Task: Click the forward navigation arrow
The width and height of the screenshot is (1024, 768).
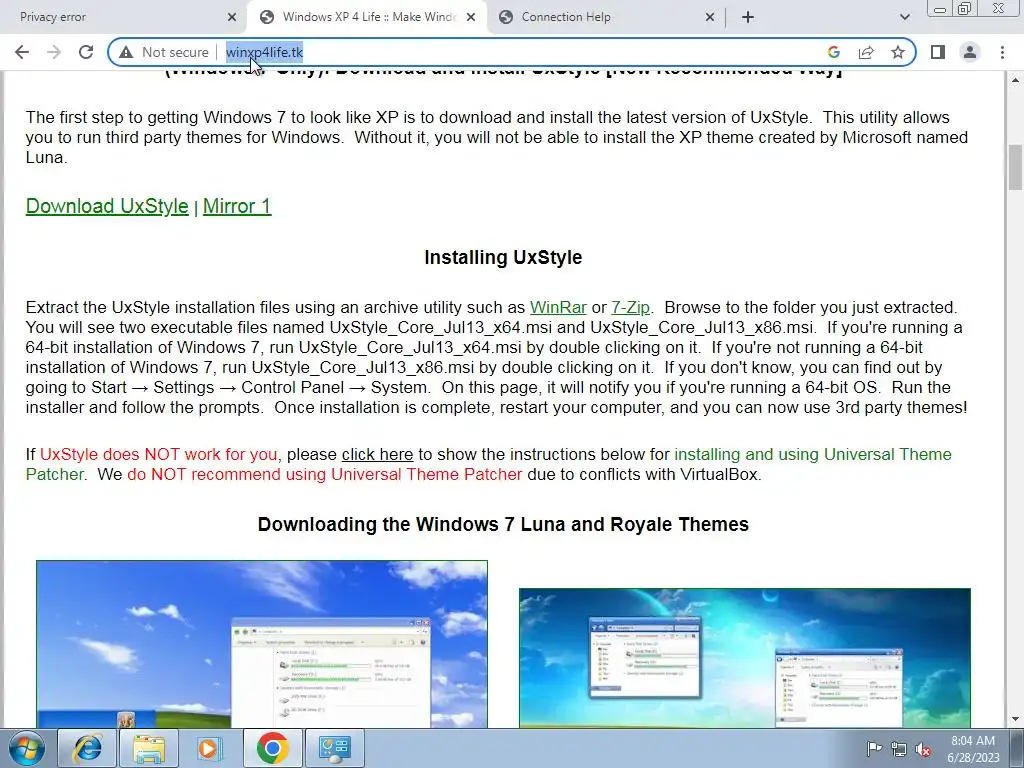Action: point(54,52)
